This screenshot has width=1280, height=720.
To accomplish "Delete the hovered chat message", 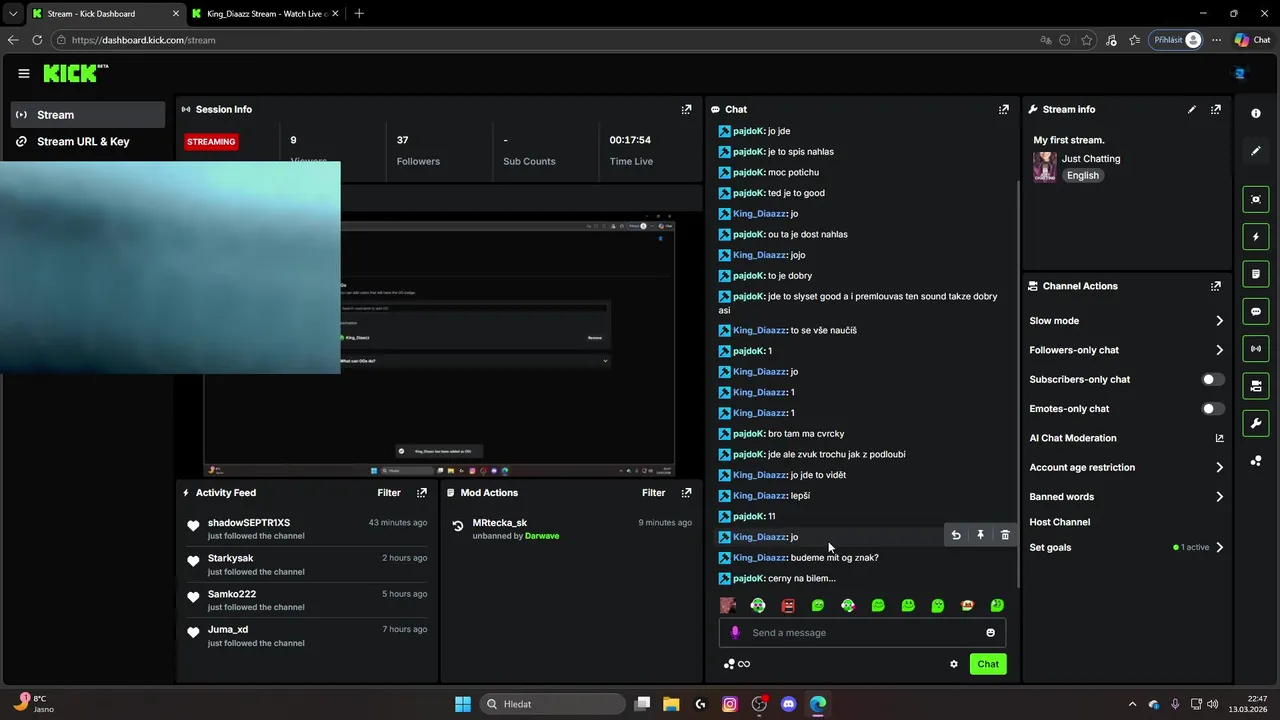I will coord(1005,535).
